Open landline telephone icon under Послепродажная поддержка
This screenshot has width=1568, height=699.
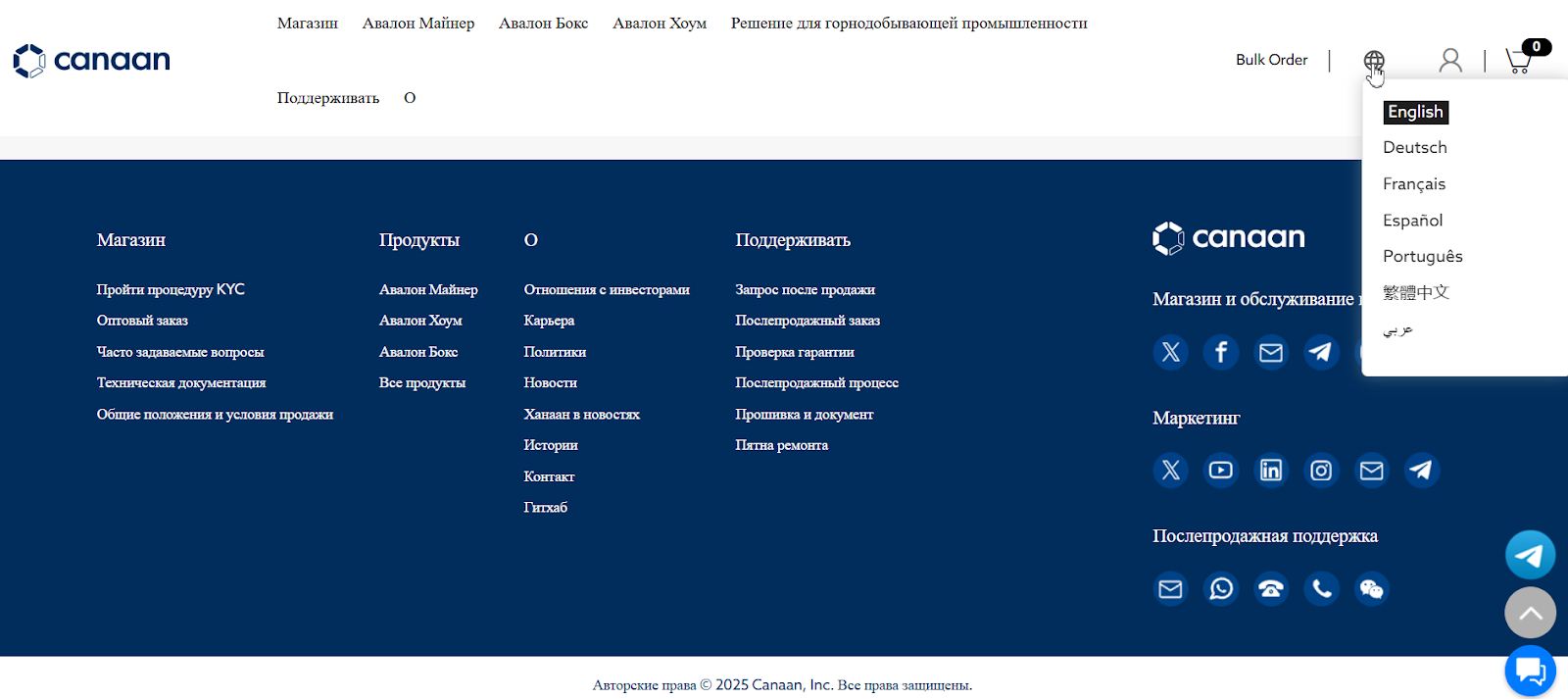tap(1271, 589)
